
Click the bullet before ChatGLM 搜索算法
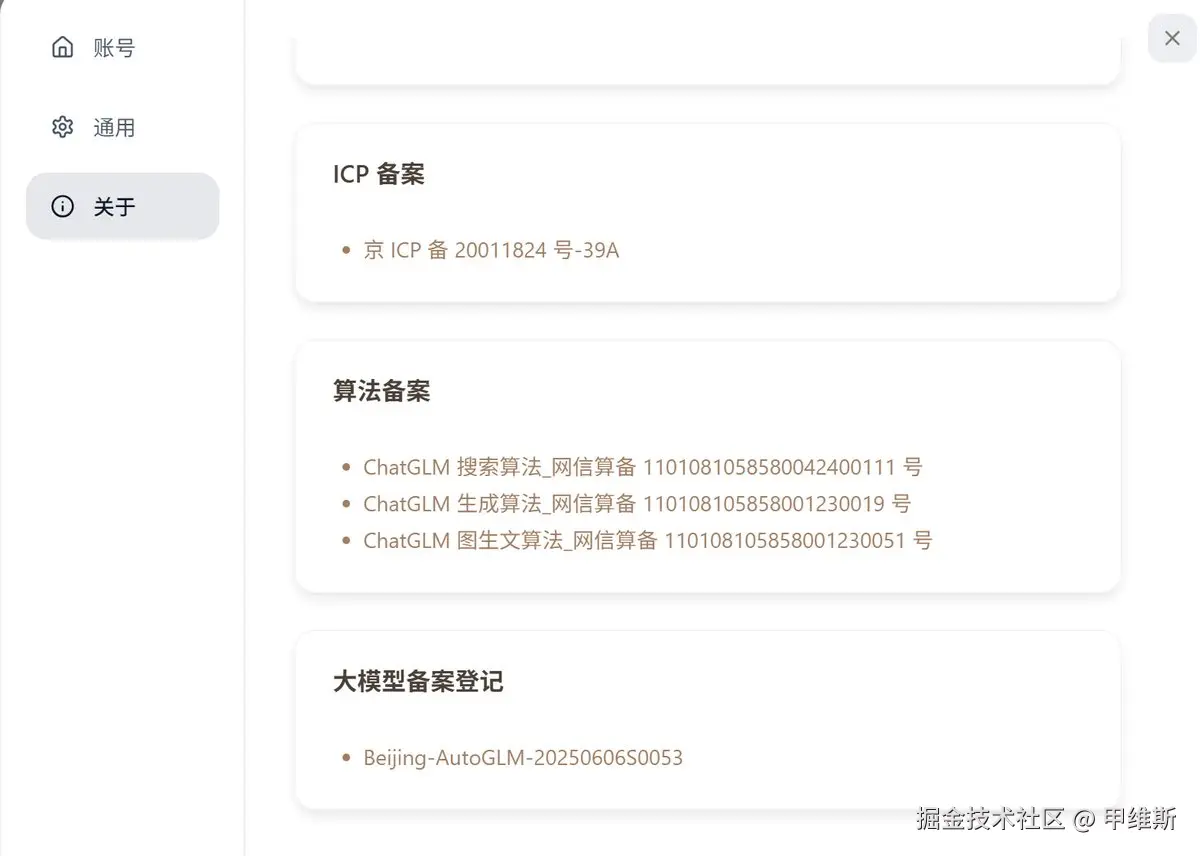(x=345, y=466)
